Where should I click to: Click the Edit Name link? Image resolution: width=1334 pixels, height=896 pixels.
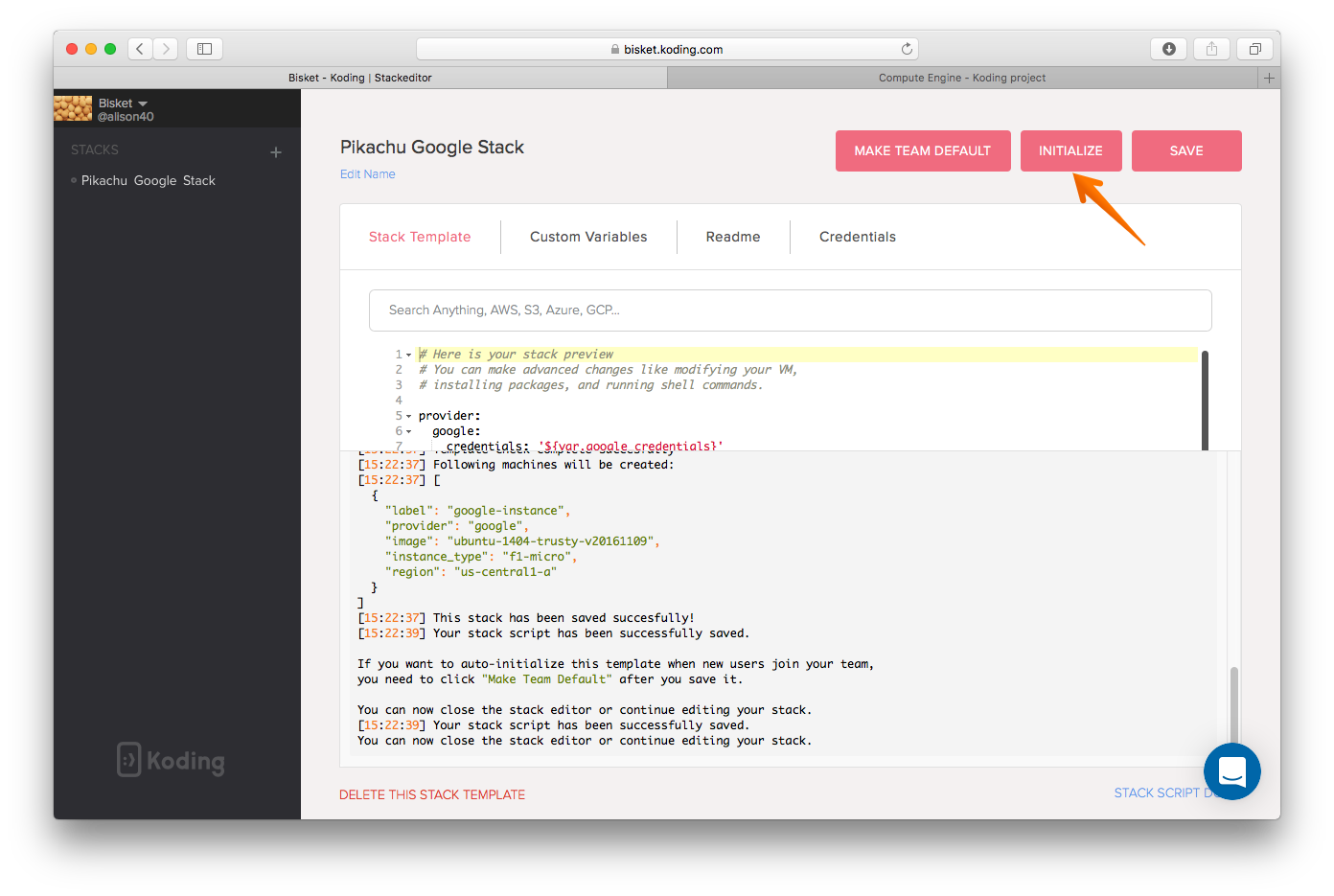click(368, 174)
